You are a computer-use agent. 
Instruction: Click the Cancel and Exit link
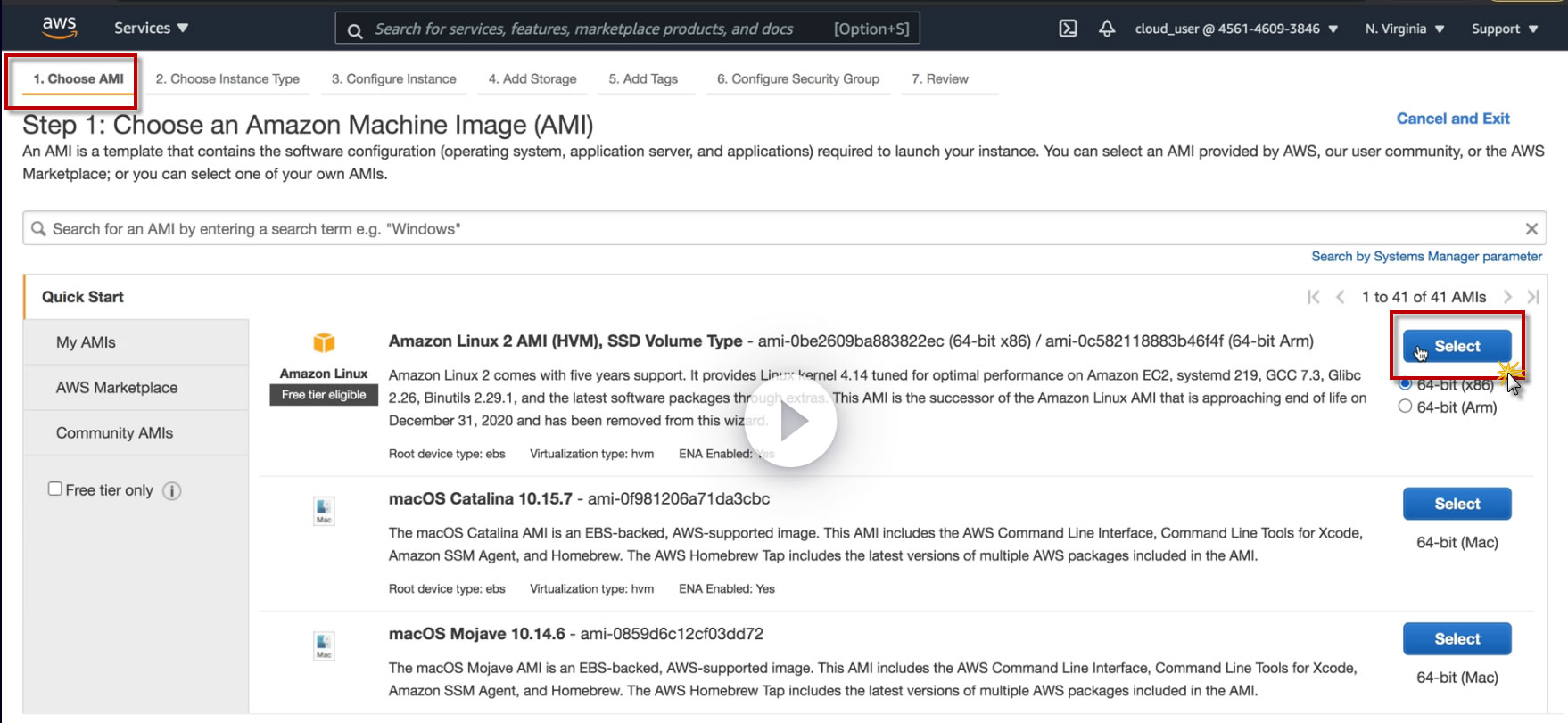[1452, 119]
